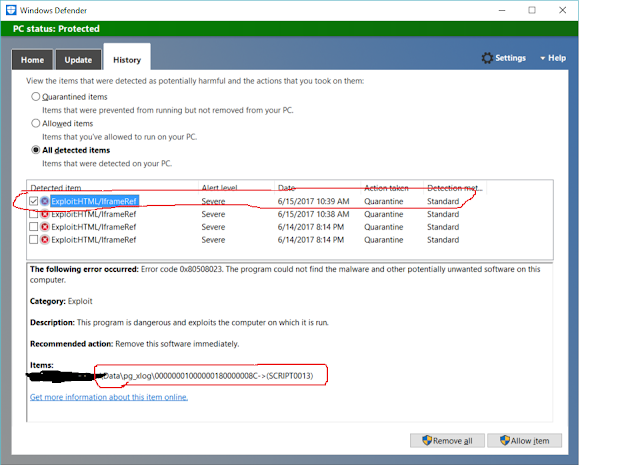Click the Remove all button
640x465 pixels.
pyautogui.click(x=447, y=441)
